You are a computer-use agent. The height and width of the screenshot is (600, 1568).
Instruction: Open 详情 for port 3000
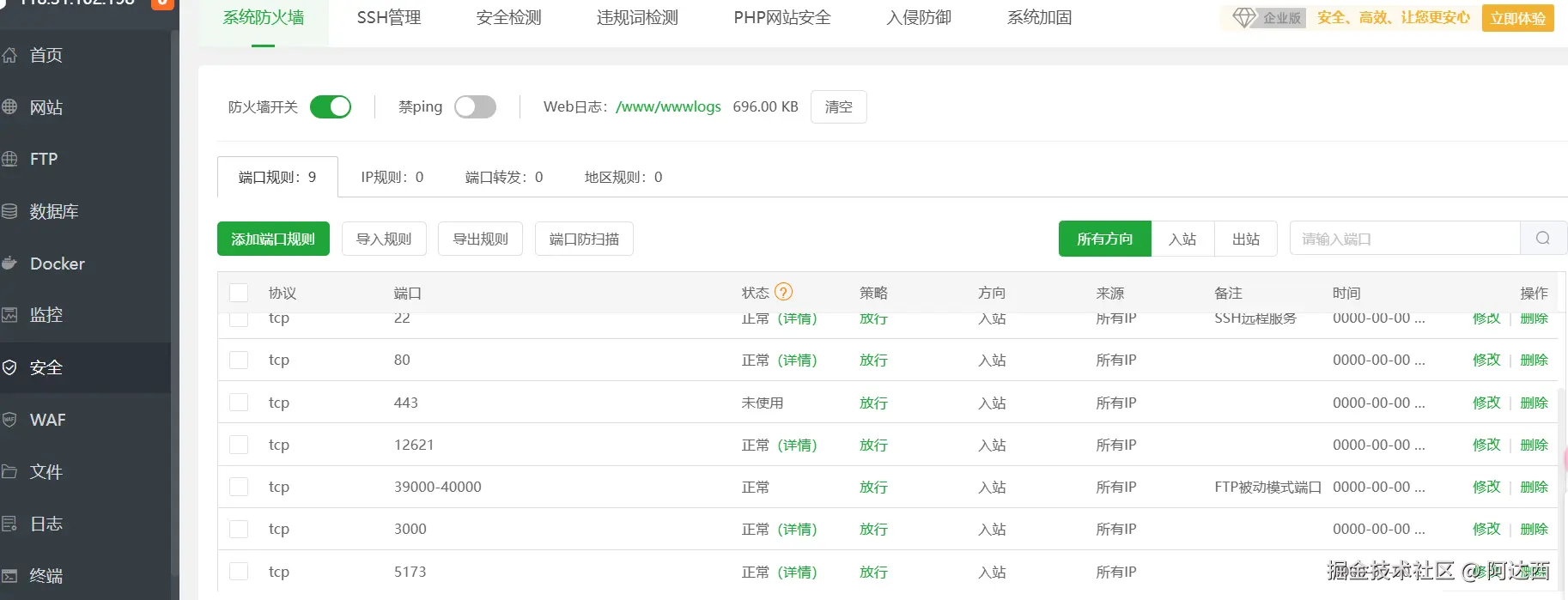click(x=798, y=529)
